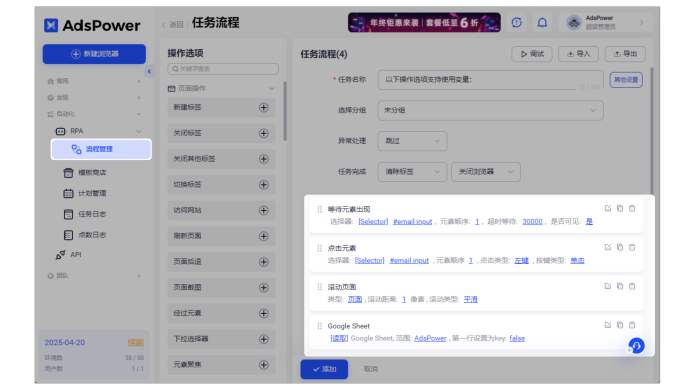Go back with the 返回 link
The height and width of the screenshot is (390, 694).
point(173,25)
